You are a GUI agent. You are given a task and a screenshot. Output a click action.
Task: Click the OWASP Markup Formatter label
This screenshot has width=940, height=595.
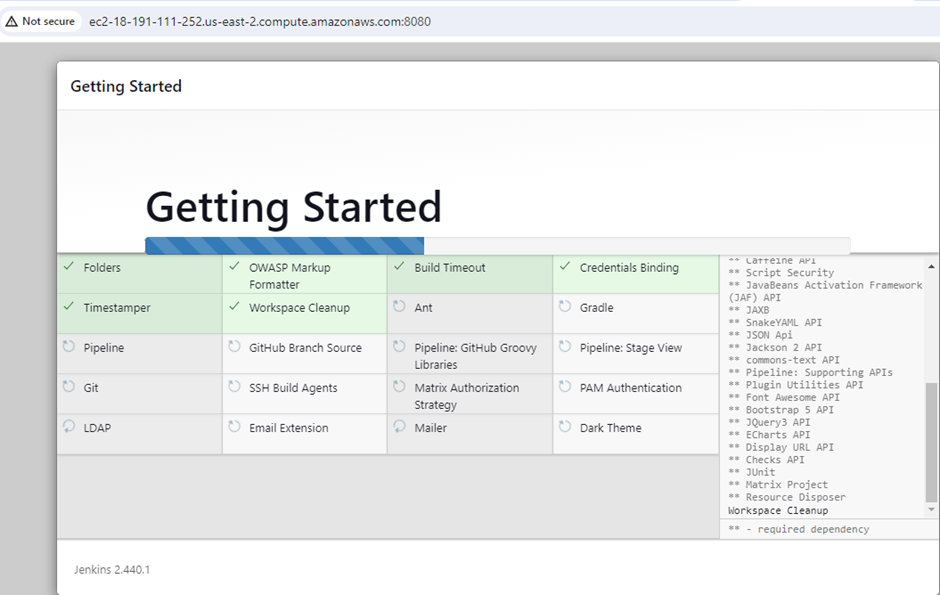(290, 276)
